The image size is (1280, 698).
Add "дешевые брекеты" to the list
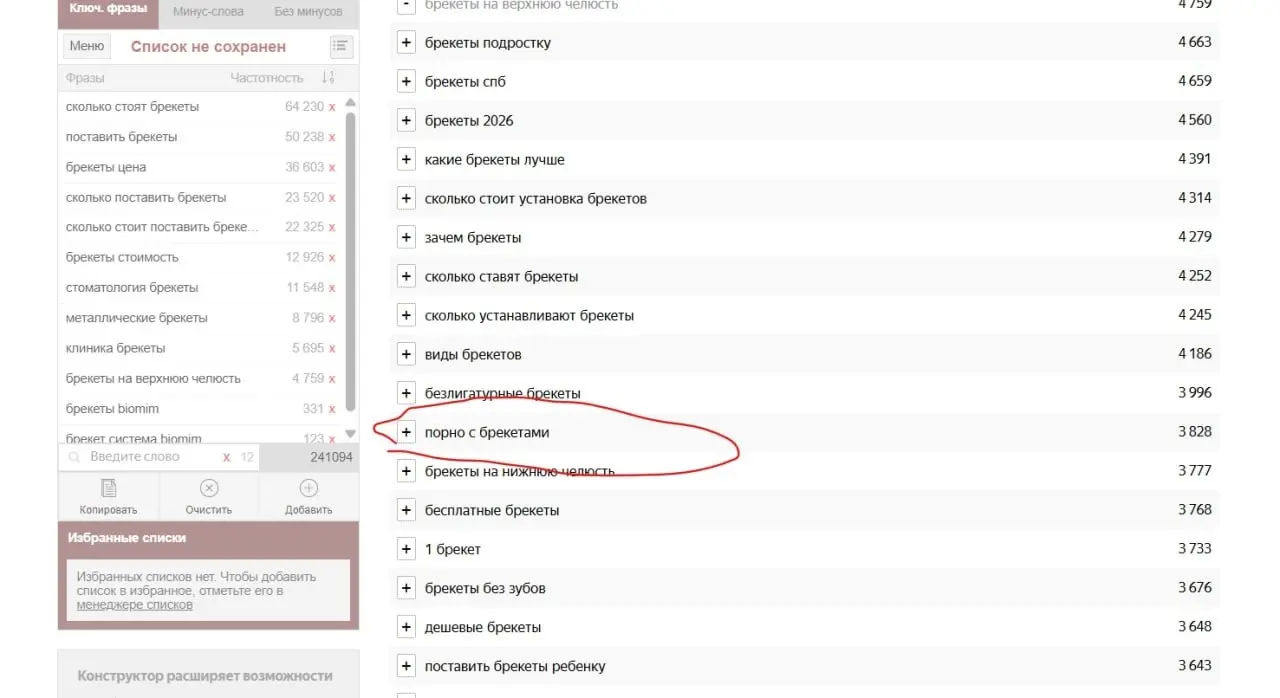tap(406, 628)
